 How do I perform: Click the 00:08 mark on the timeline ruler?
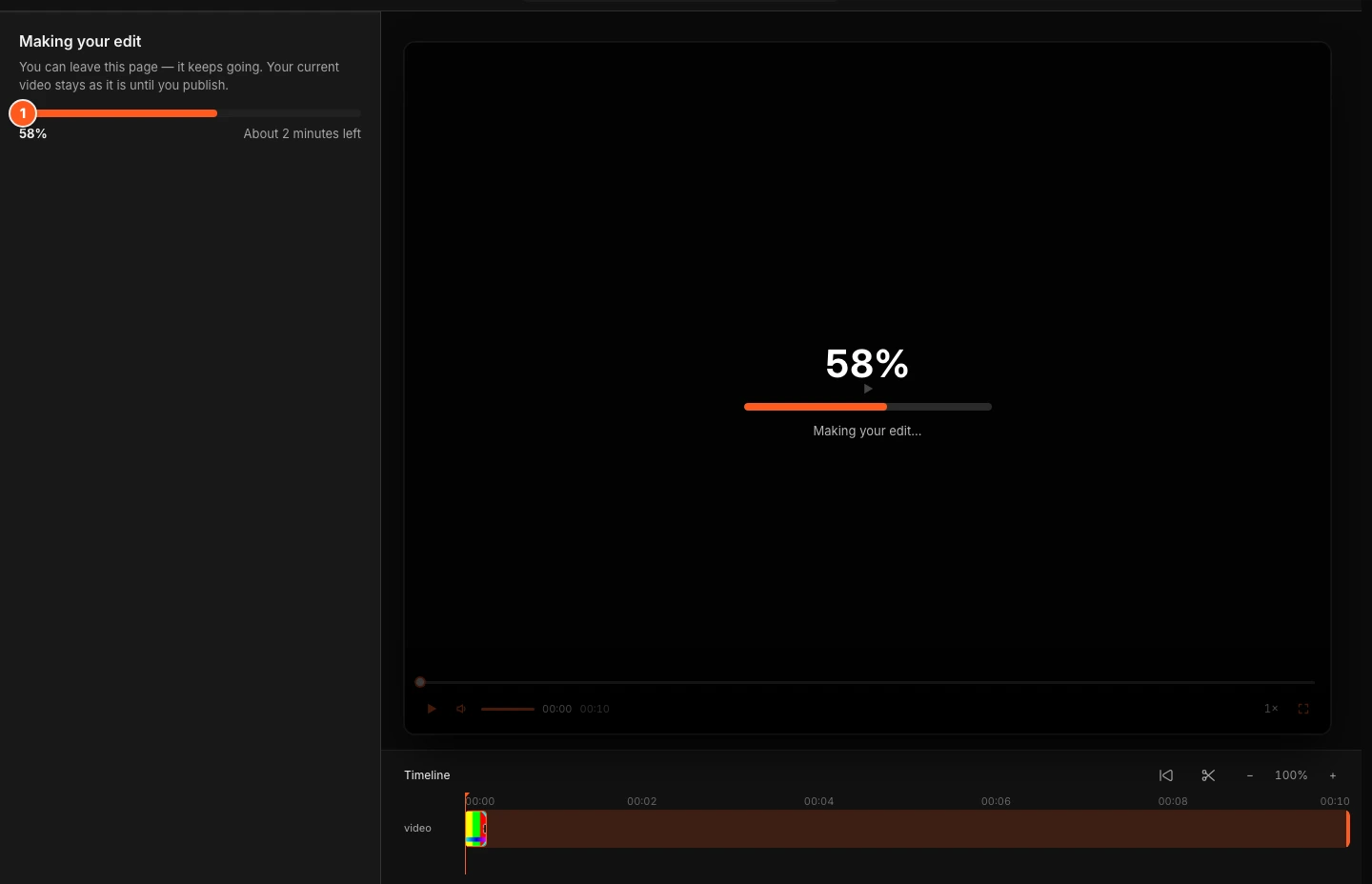click(x=1173, y=801)
